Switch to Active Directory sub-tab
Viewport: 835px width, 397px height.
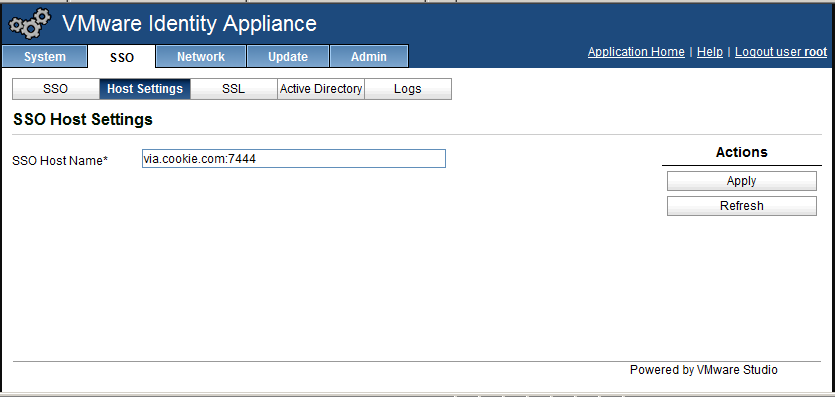tap(321, 89)
